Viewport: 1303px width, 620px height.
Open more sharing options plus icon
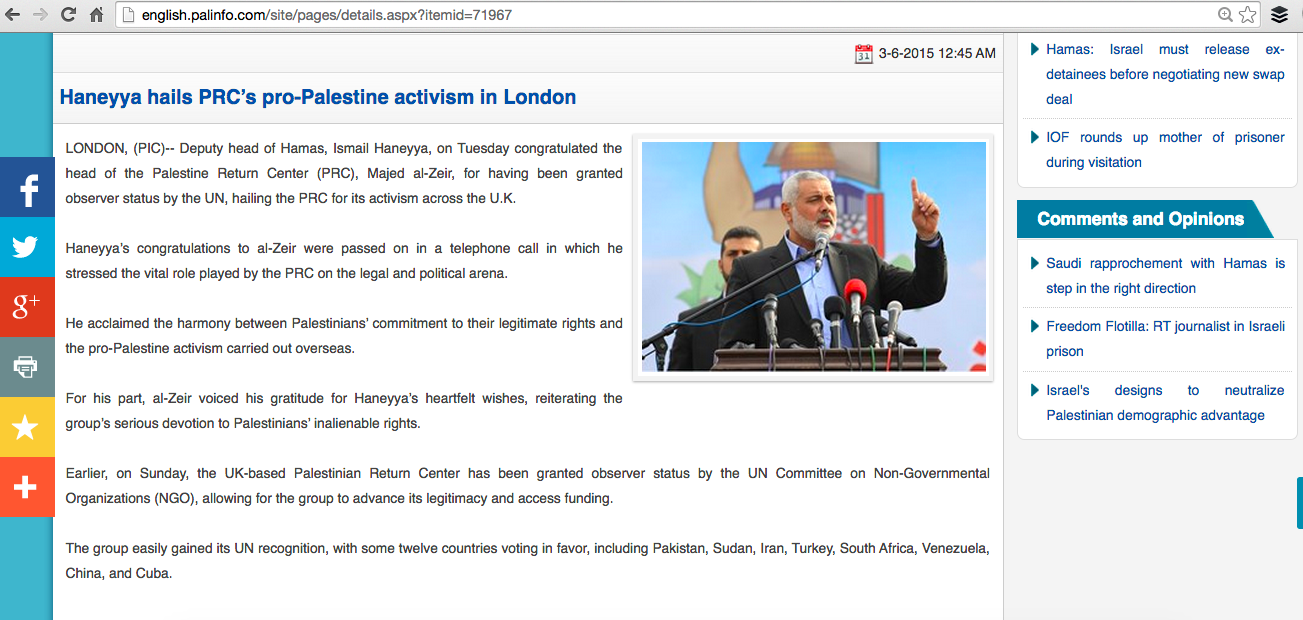click(x=27, y=487)
